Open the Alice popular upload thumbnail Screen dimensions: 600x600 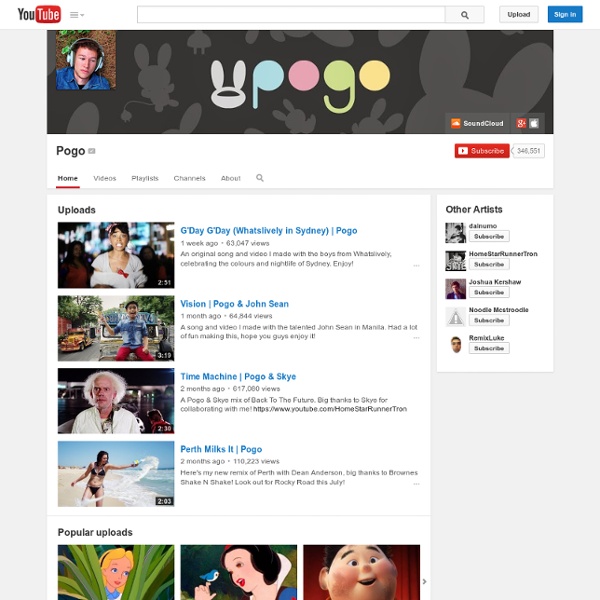[116, 572]
